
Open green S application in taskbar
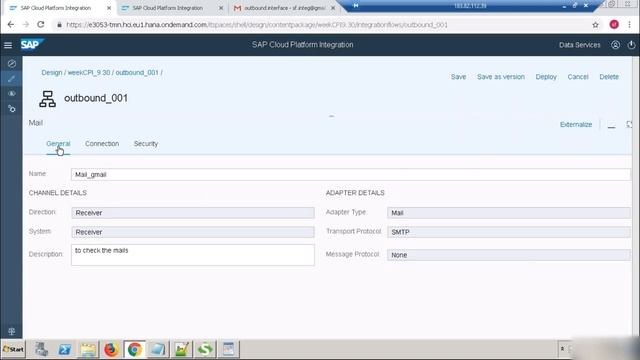[205, 349]
